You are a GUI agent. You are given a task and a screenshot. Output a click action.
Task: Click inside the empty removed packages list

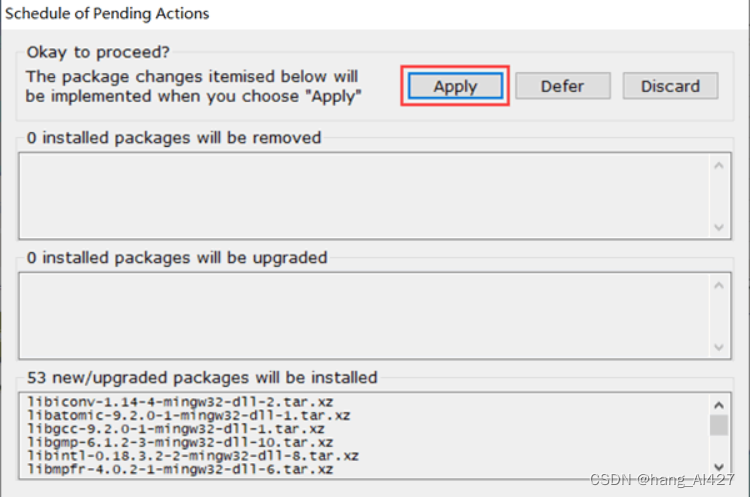coord(360,197)
